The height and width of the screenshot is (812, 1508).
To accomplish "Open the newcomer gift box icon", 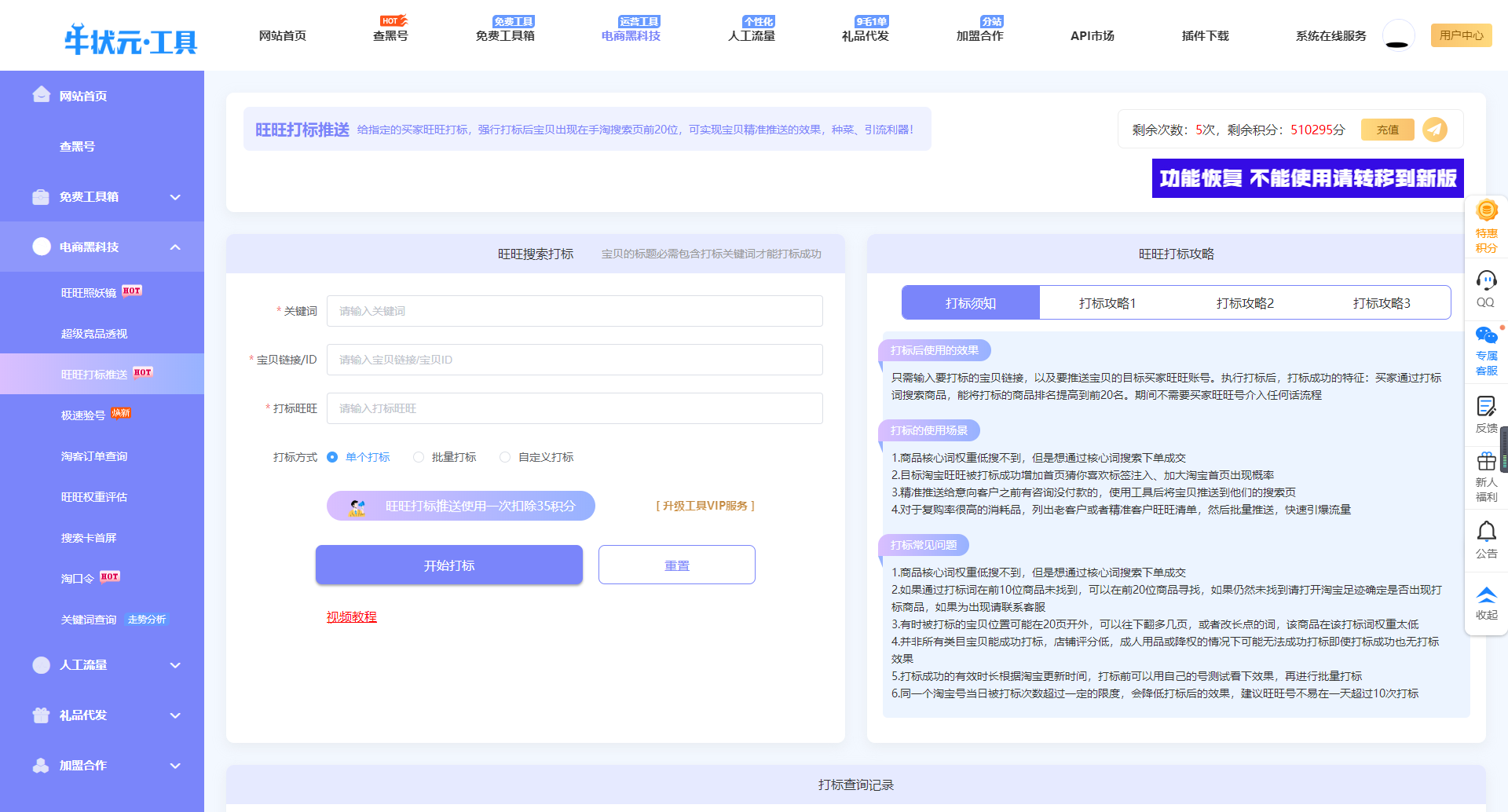I will click(1486, 461).
